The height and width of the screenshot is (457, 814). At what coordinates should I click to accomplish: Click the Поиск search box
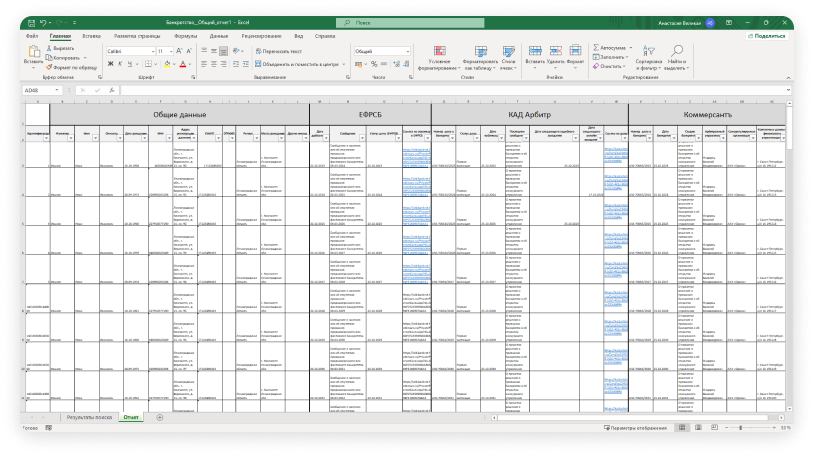click(410, 23)
